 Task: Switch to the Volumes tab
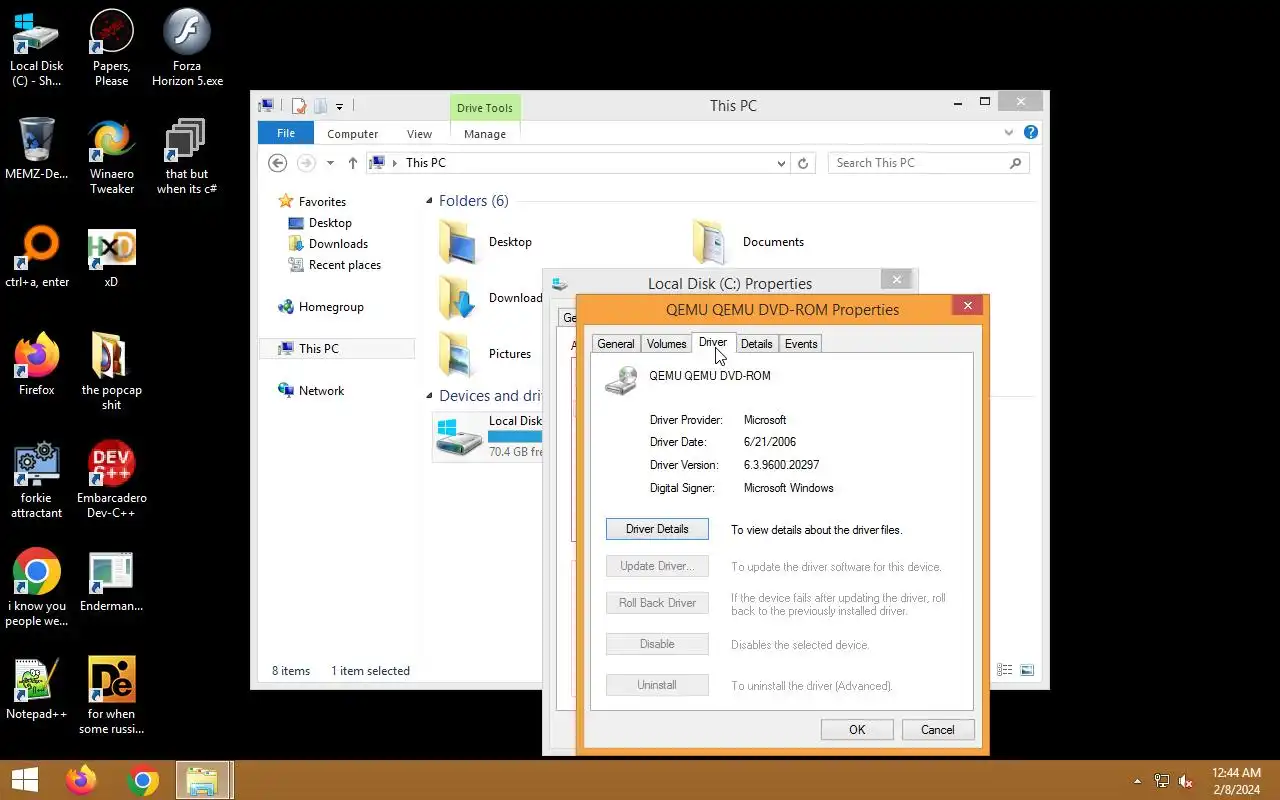(x=666, y=344)
